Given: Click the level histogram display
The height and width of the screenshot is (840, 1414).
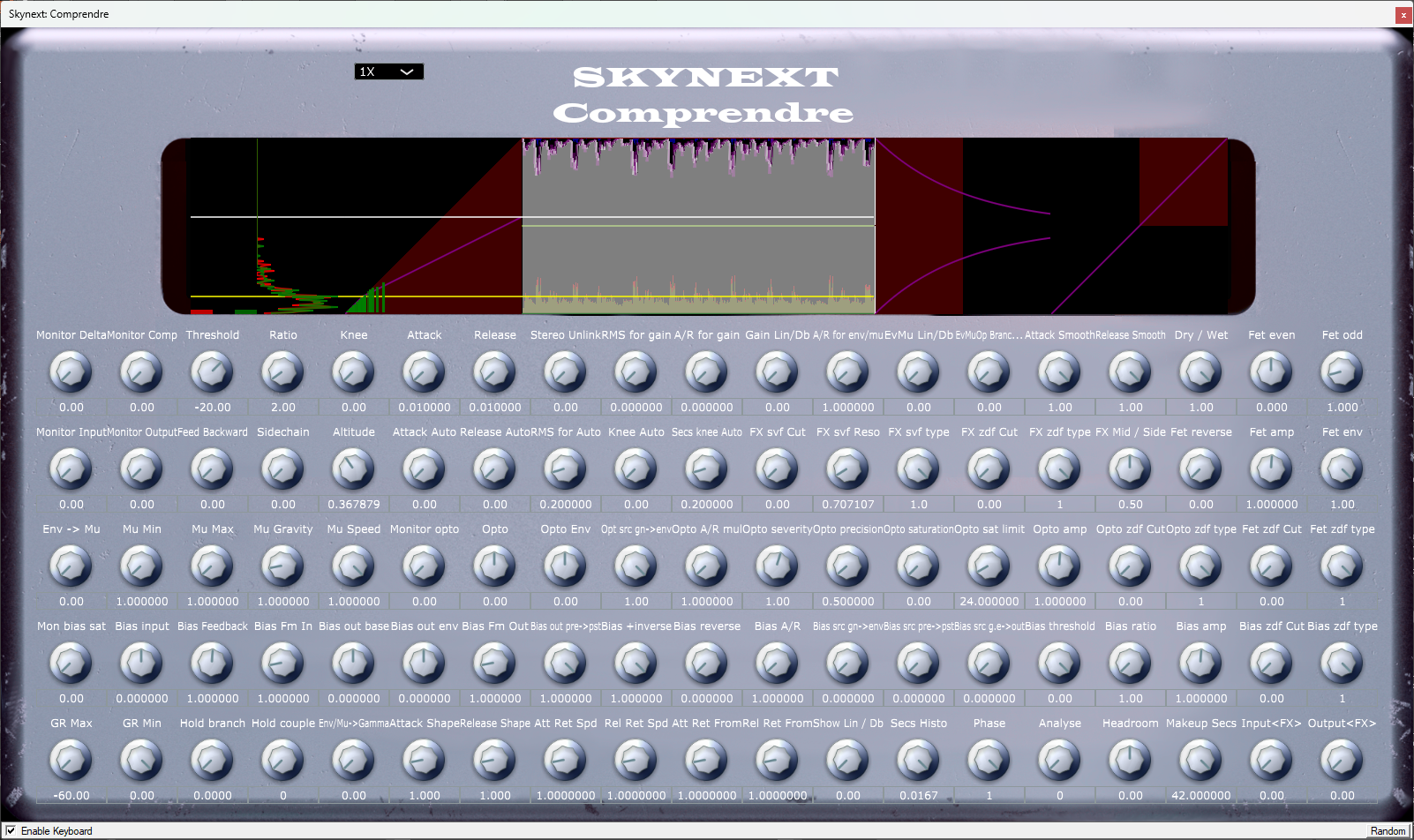Looking at the screenshot, I should [x=355, y=226].
